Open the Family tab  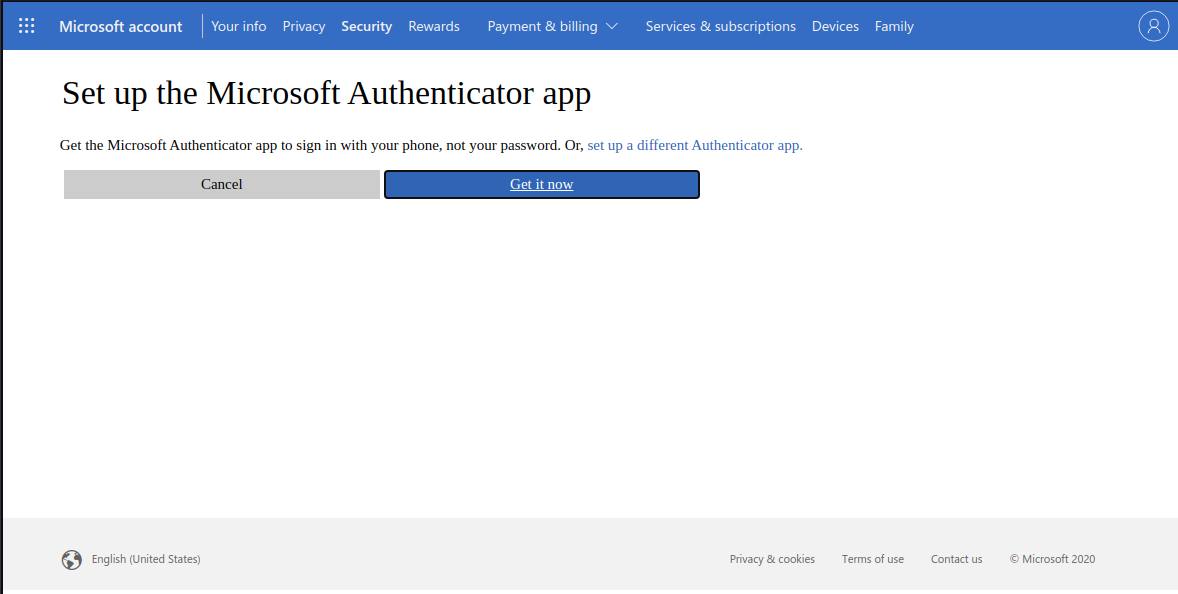(x=894, y=26)
